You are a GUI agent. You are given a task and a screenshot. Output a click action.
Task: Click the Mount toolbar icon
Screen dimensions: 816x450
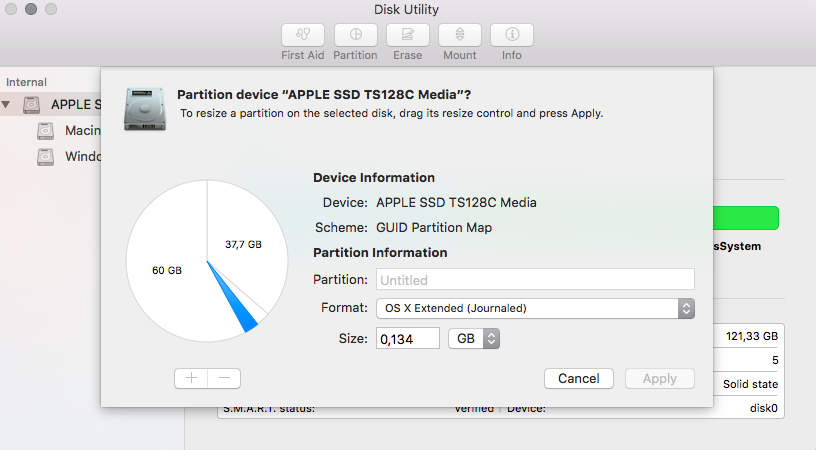tap(460, 34)
